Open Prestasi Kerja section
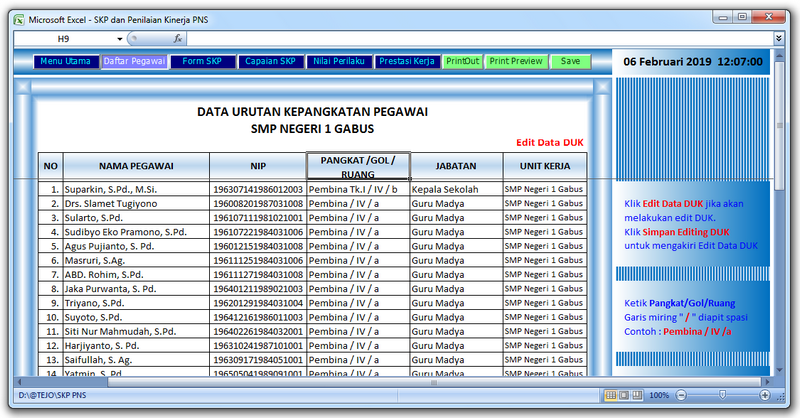 click(407, 61)
